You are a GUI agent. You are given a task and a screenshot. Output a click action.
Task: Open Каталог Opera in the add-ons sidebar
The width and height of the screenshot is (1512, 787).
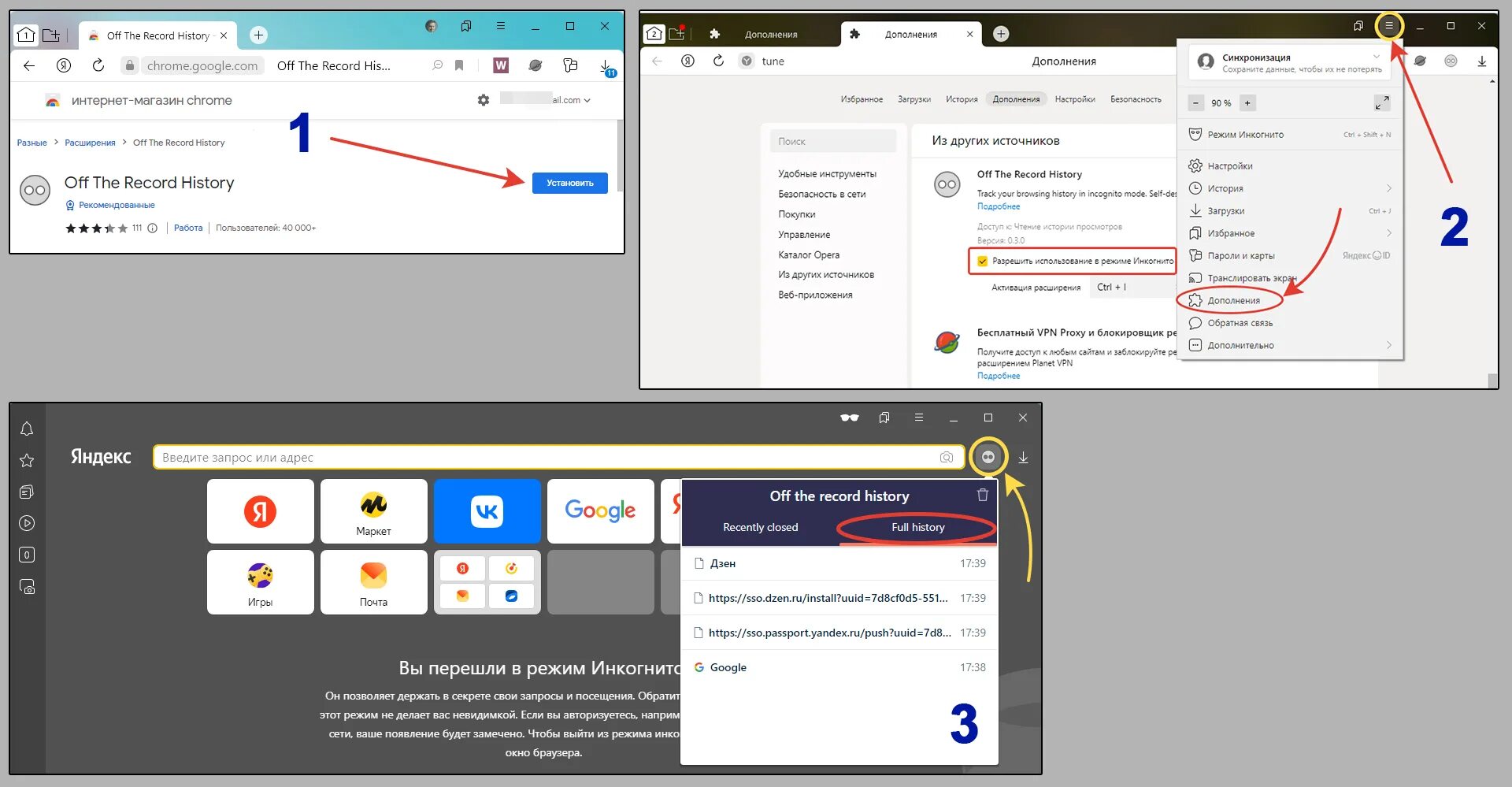click(x=809, y=254)
